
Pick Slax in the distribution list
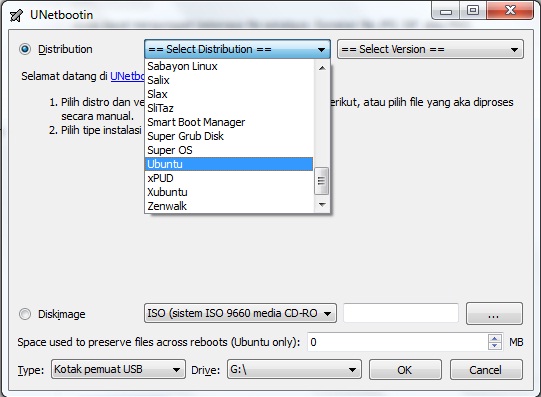pos(229,94)
